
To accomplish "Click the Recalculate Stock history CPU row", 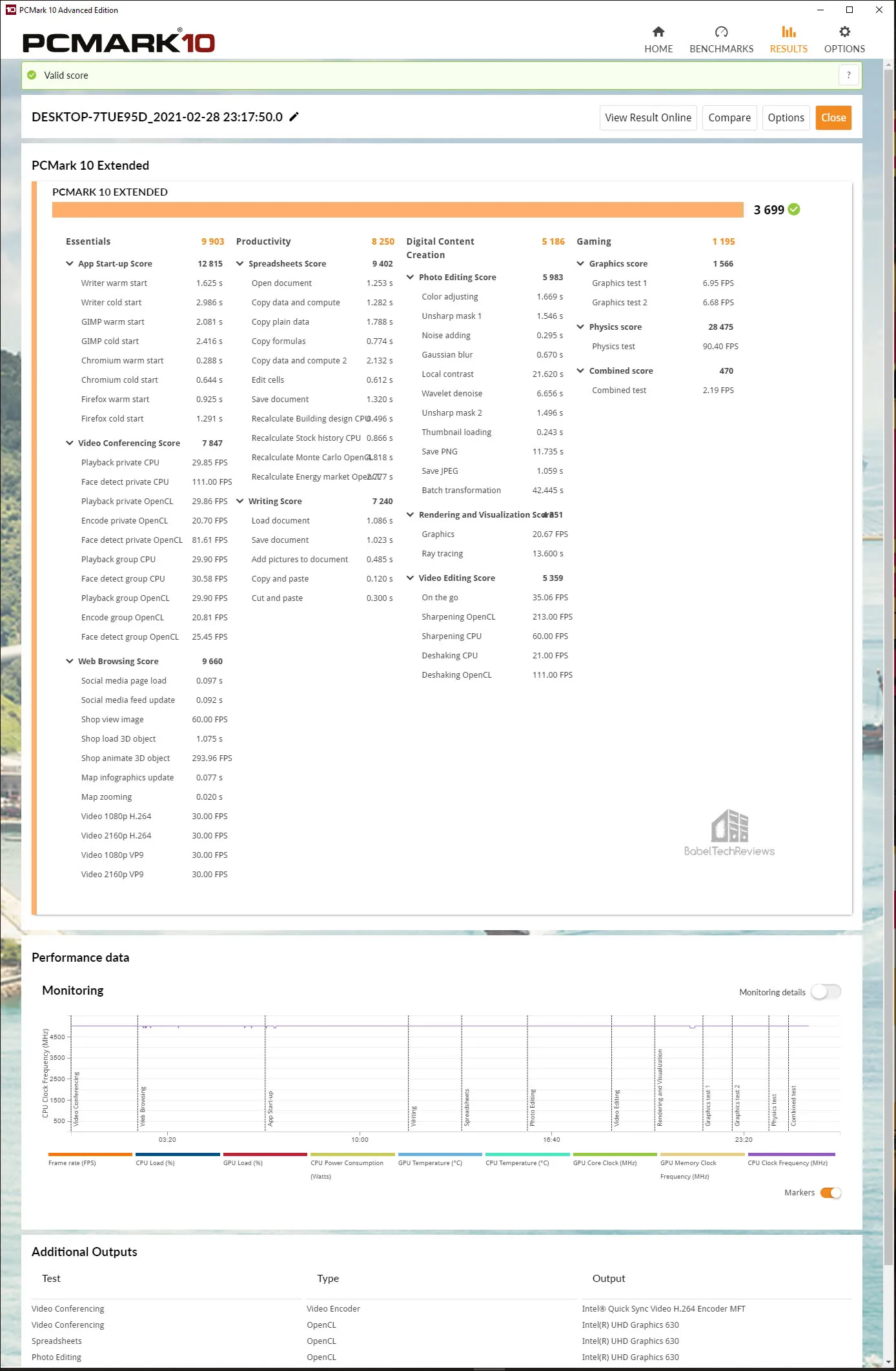I will pos(322,438).
